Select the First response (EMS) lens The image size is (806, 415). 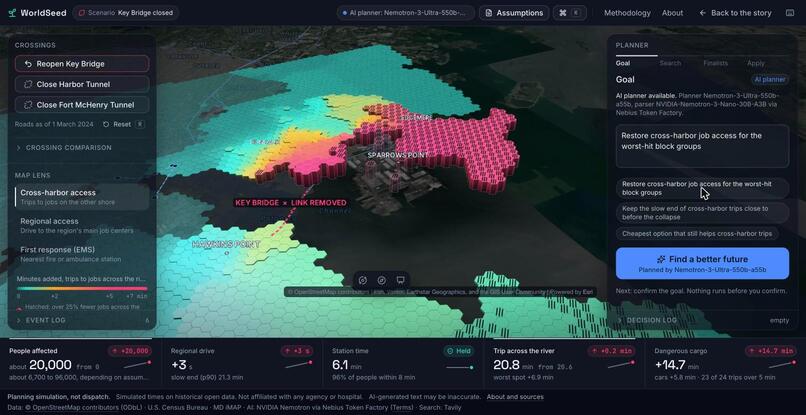point(82,254)
